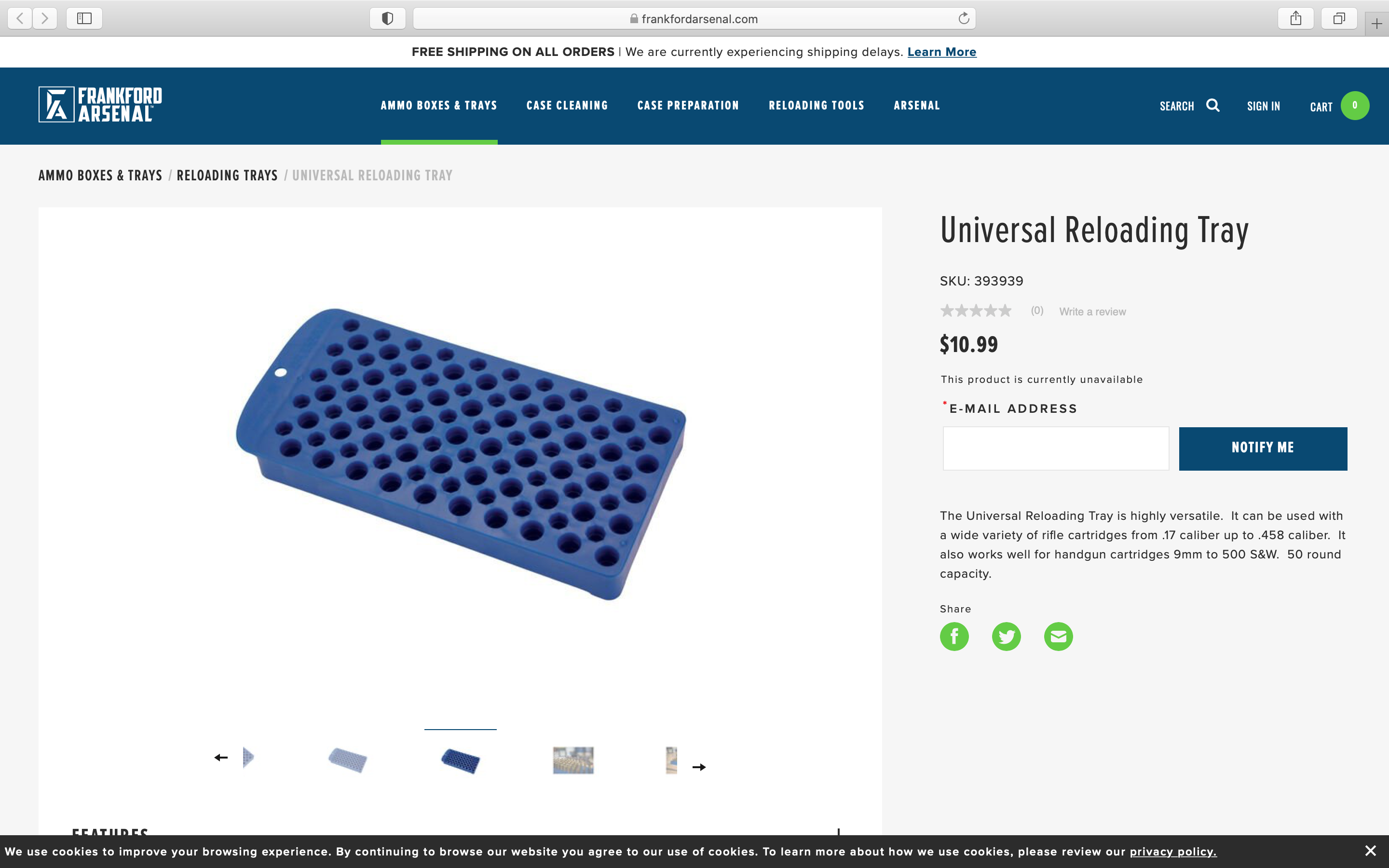The image size is (1389, 868).
Task: Focus the e-mail address field
Action: click(1056, 448)
